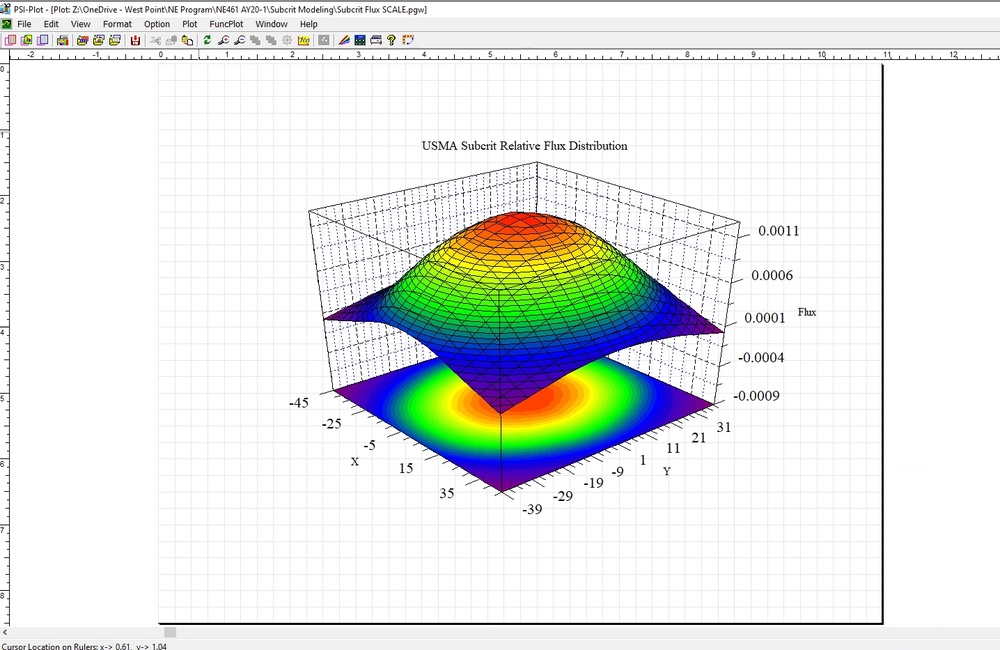Open the Option menu

157,23
